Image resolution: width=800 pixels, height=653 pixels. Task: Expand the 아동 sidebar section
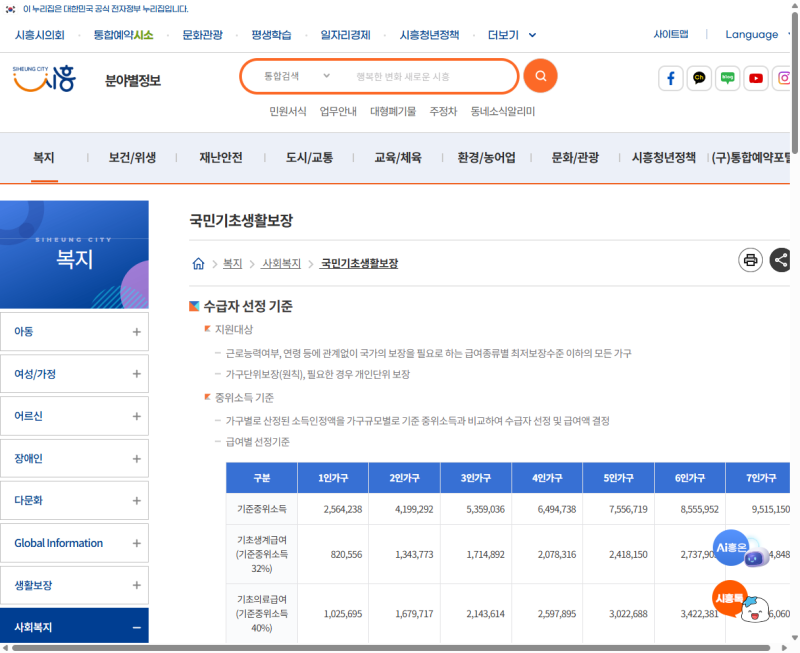pos(74,332)
